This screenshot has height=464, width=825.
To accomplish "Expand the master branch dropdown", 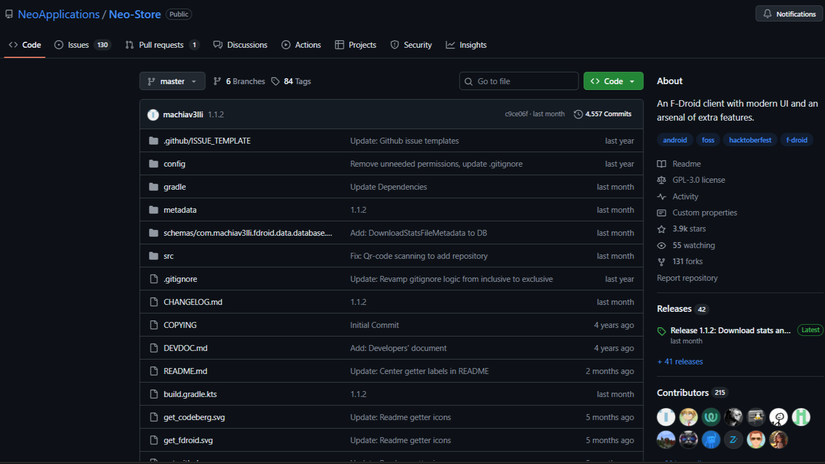I will click(x=172, y=81).
